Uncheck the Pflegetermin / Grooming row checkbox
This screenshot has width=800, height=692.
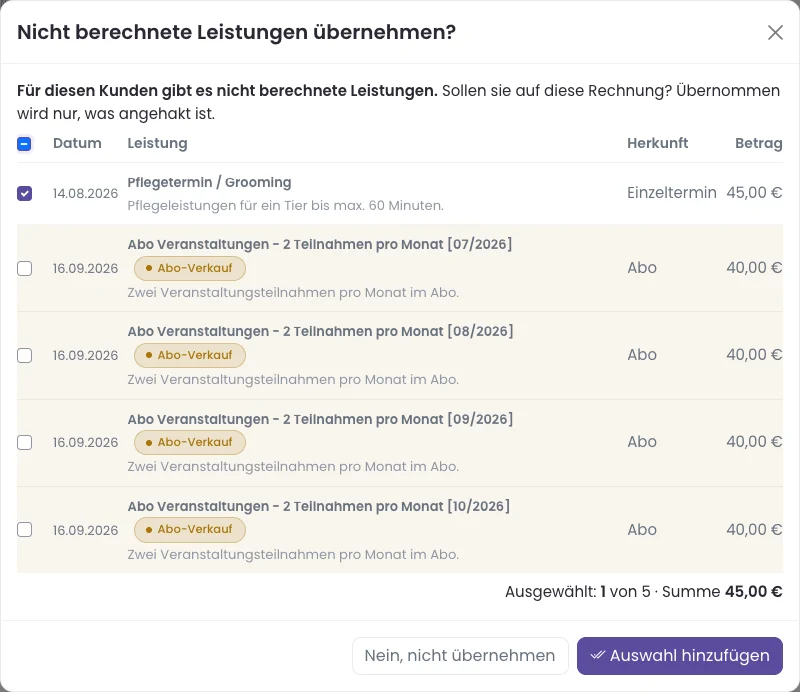24,193
